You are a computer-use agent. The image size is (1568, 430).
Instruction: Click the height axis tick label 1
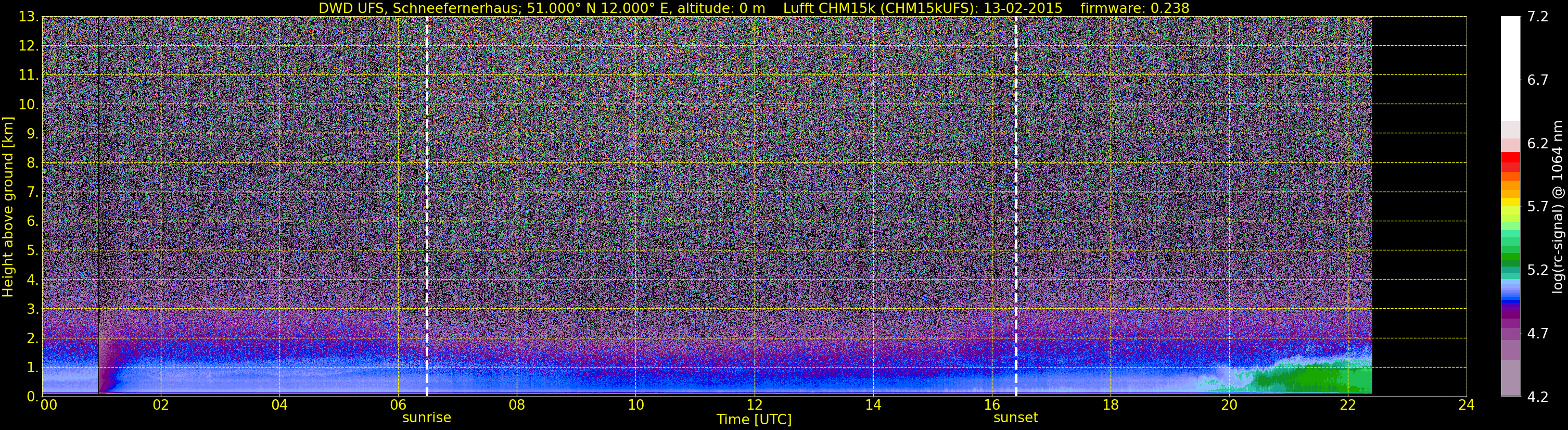pyautogui.click(x=31, y=368)
